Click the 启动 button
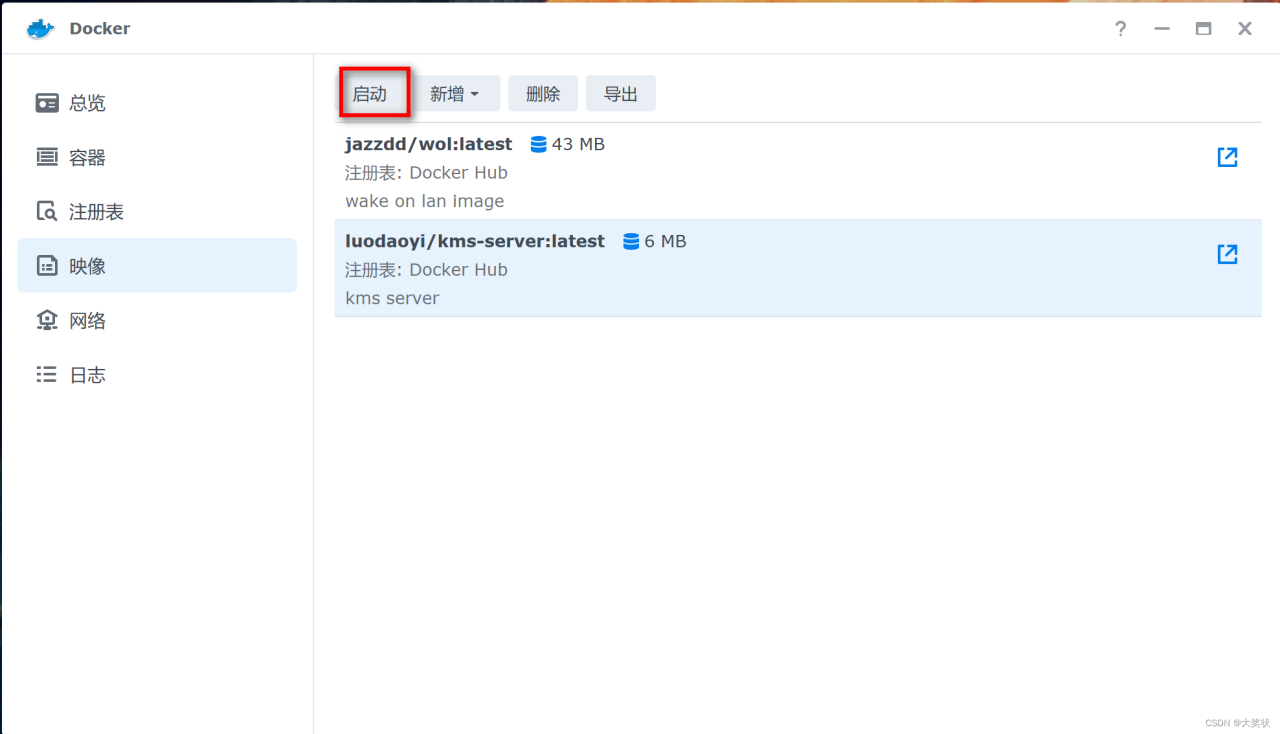The width and height of the screenshot is (1280, 734). (x=374, y=93)
